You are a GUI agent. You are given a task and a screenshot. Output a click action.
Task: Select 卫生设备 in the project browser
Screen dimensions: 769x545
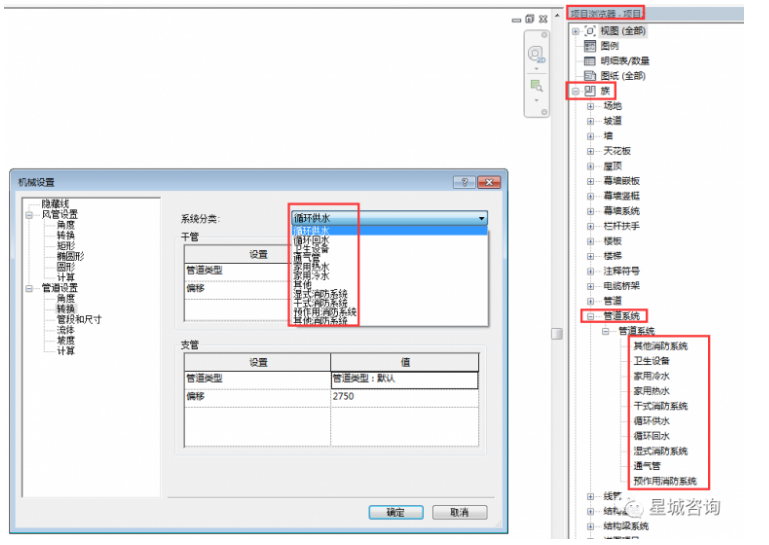[x=651, y=361]
